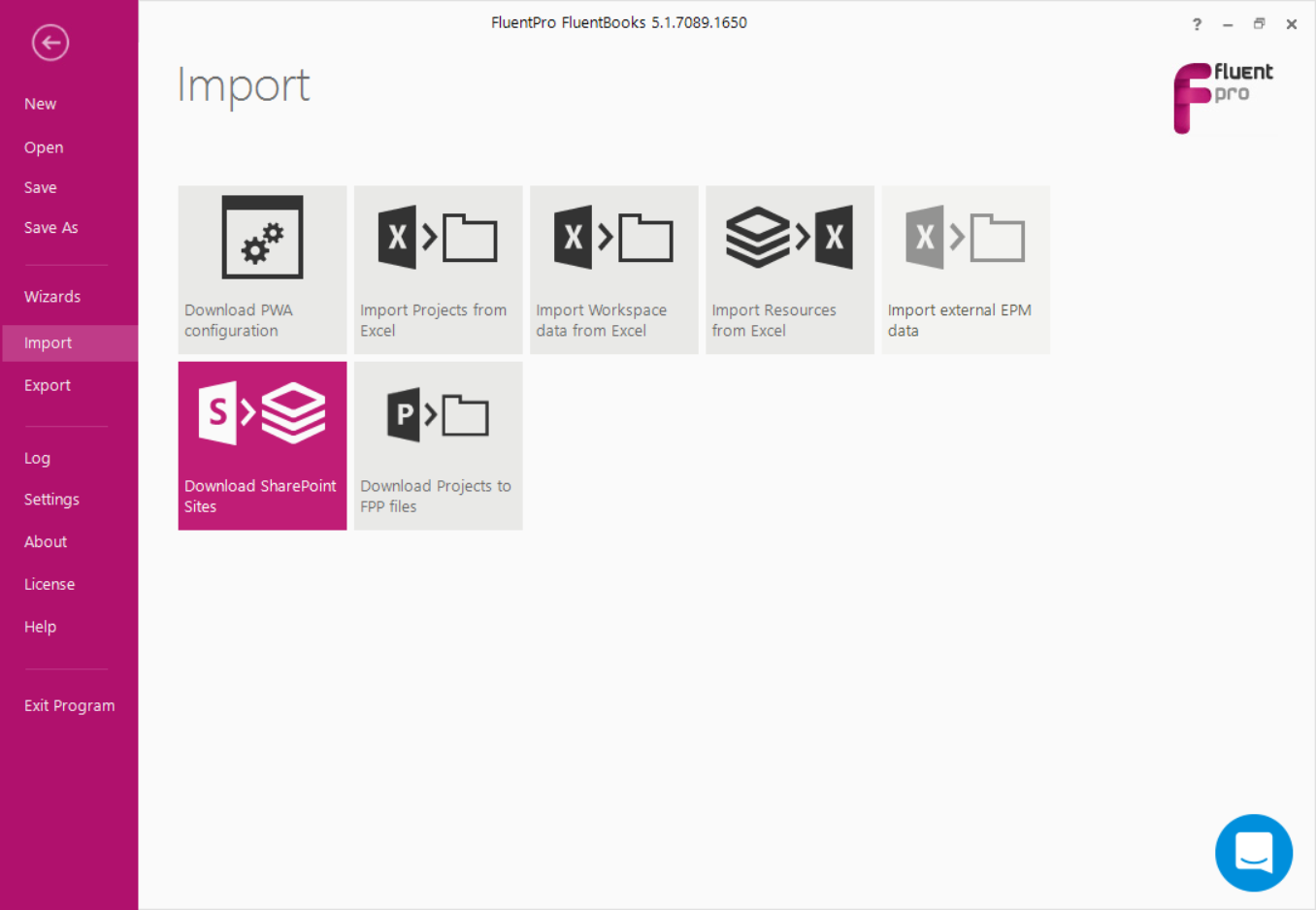Select the Import sidebar item
Viewport: 1316px width, 910px height.
tap(70, 342)
